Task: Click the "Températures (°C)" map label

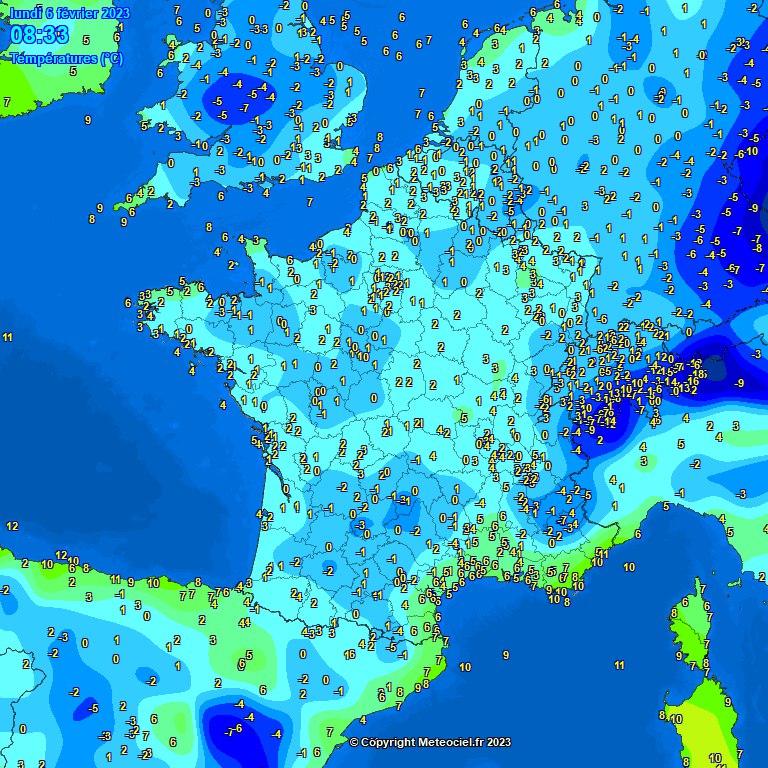Action: (x=67, y=58)
